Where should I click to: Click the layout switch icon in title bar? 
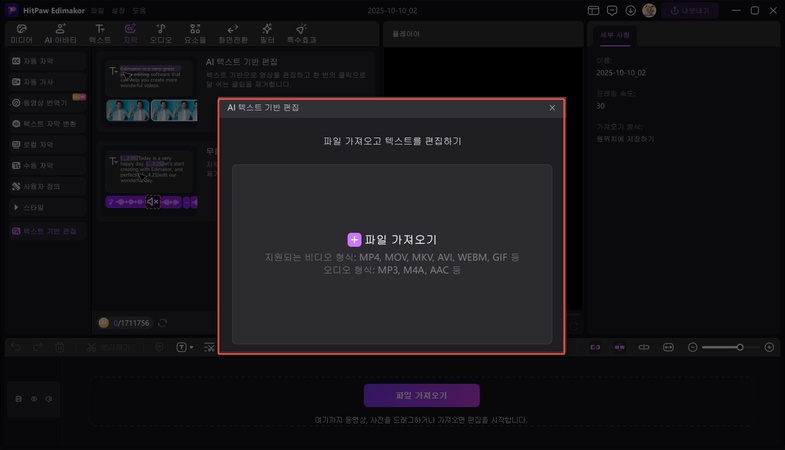click(x=594, y=10)
